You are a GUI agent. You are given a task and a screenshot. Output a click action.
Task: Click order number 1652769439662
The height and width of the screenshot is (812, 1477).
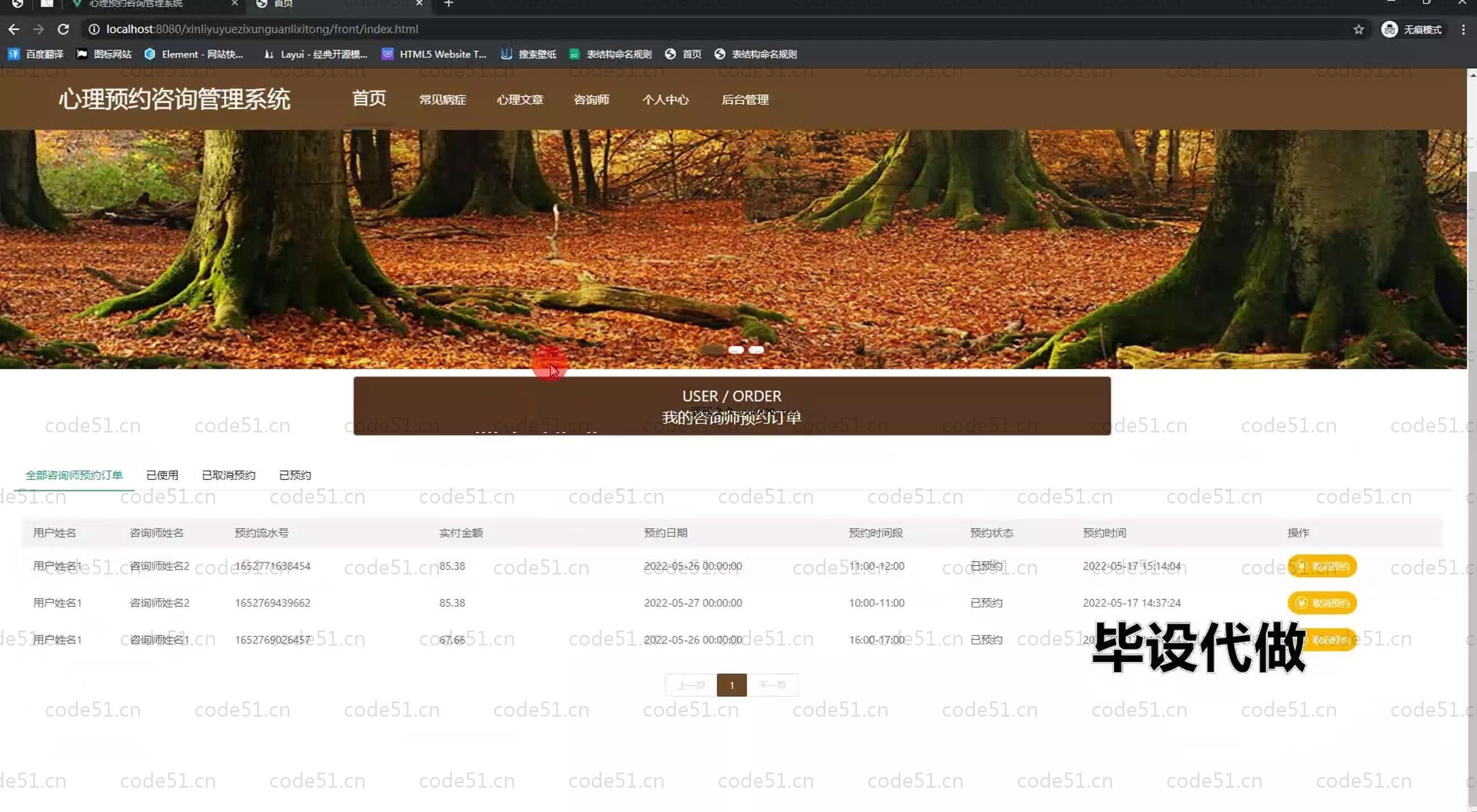tap(272, 603)
